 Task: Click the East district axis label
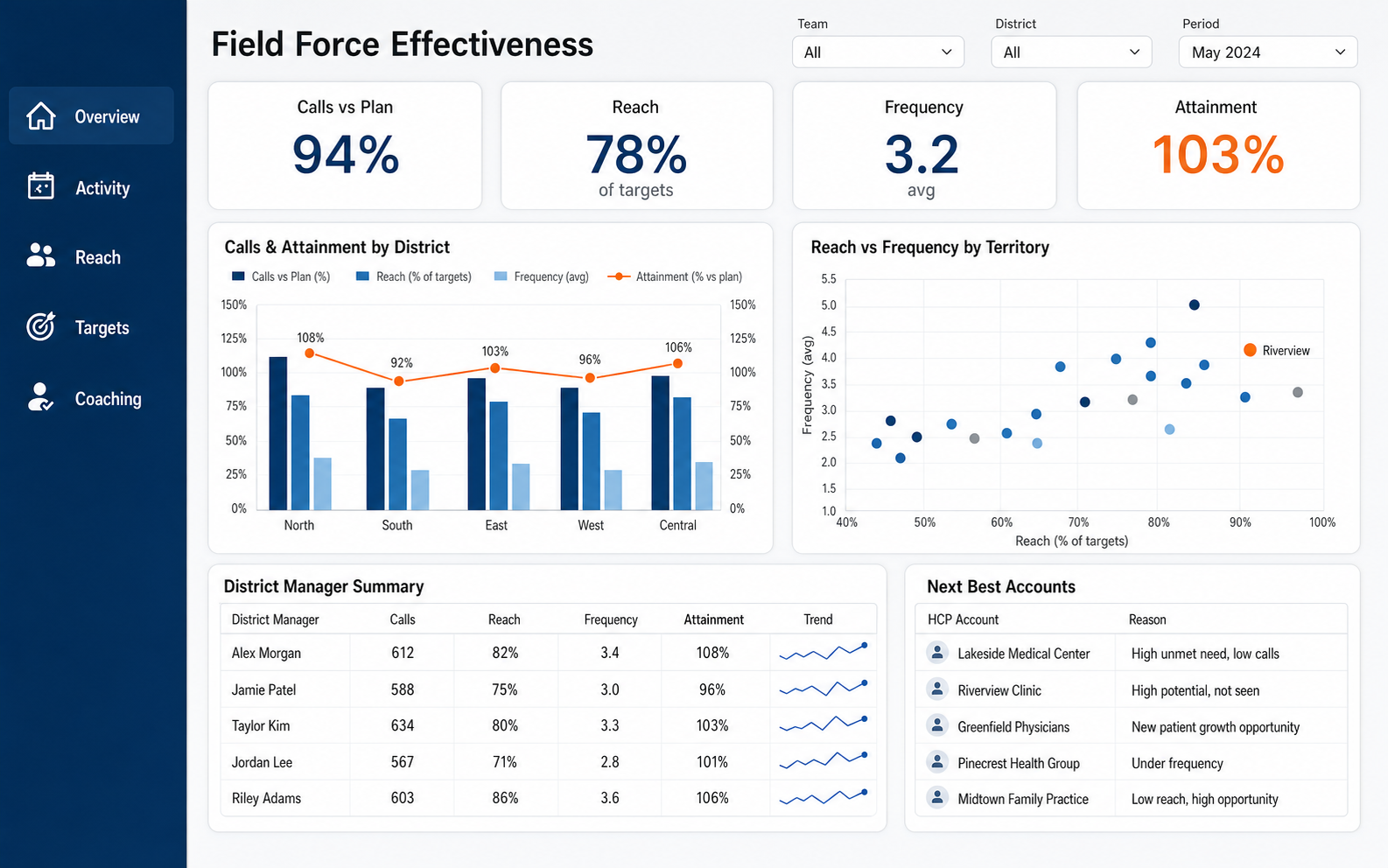[496, 525]
